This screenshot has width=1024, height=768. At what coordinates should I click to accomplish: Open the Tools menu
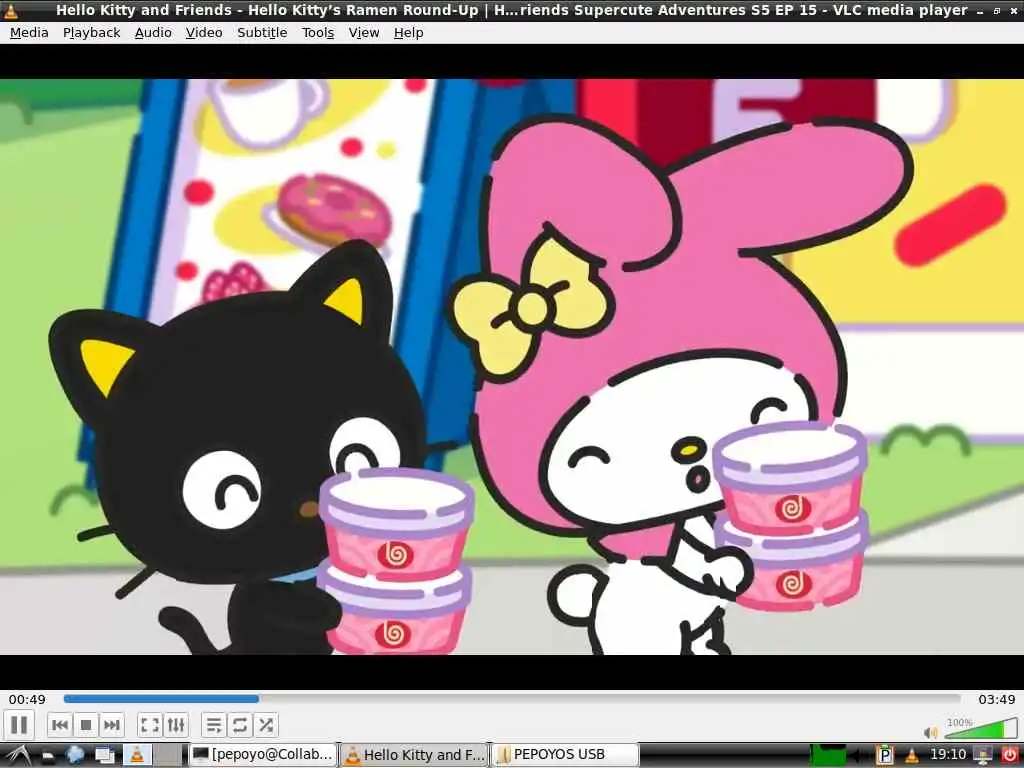click(318, 33)
